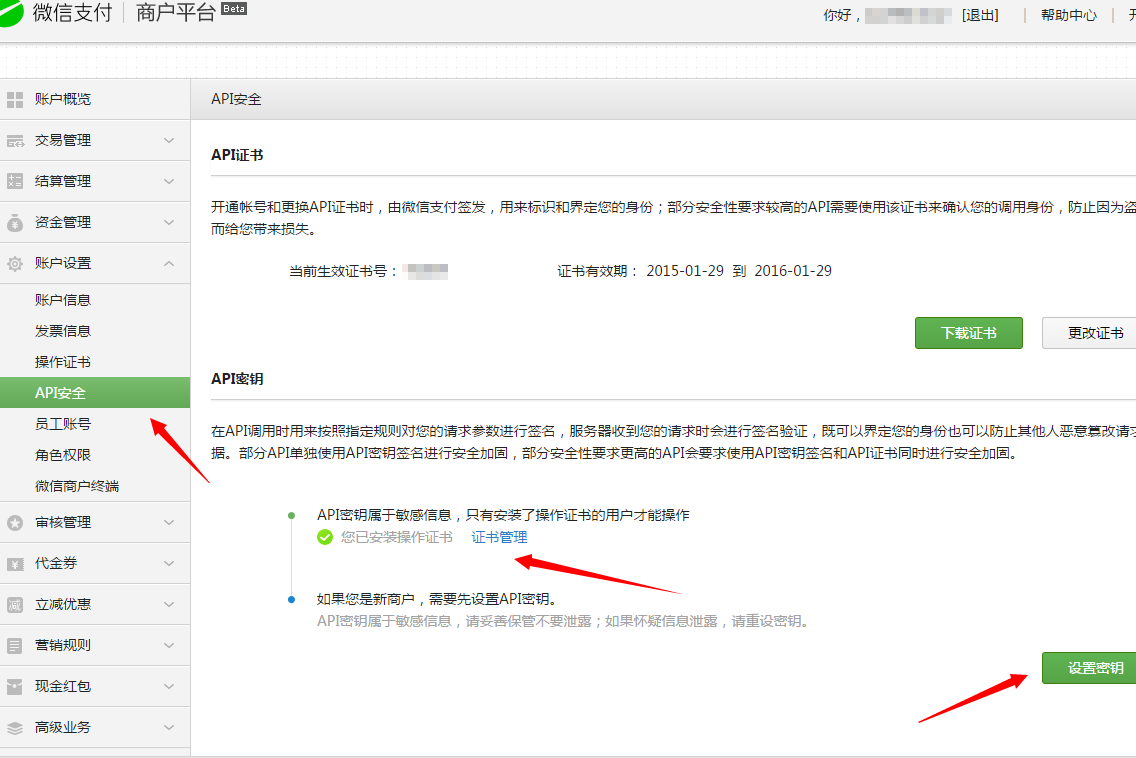The width and height of the screenshot is (1136, 758).
Task: Click the 高级业务 layers icon
Action: click(x=15, y=728)
